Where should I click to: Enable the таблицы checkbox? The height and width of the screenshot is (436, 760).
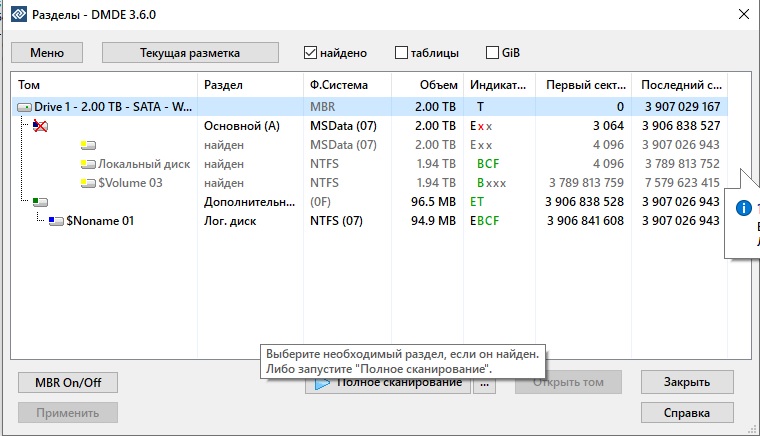pyautogui.click(x=402, y=52)
